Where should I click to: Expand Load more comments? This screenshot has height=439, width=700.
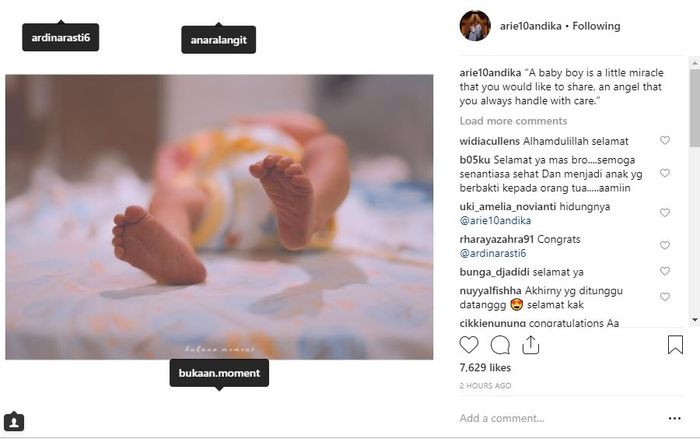[513, 121]
